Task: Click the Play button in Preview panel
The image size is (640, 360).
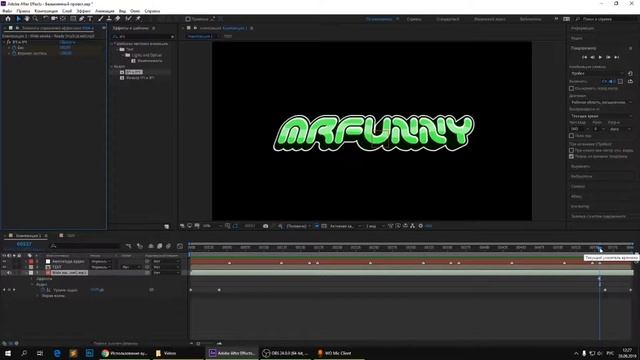Action: (x=600, y=58)
